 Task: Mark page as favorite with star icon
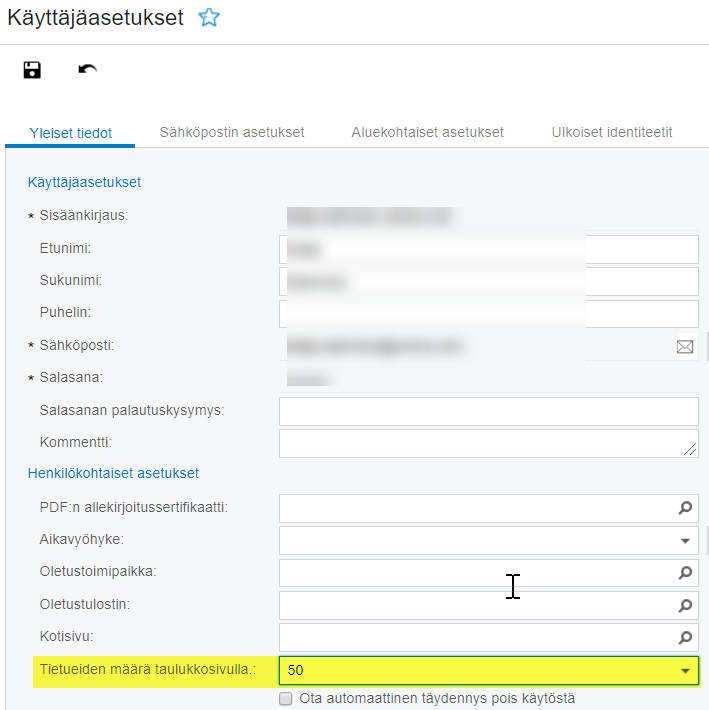pos(209,18)
